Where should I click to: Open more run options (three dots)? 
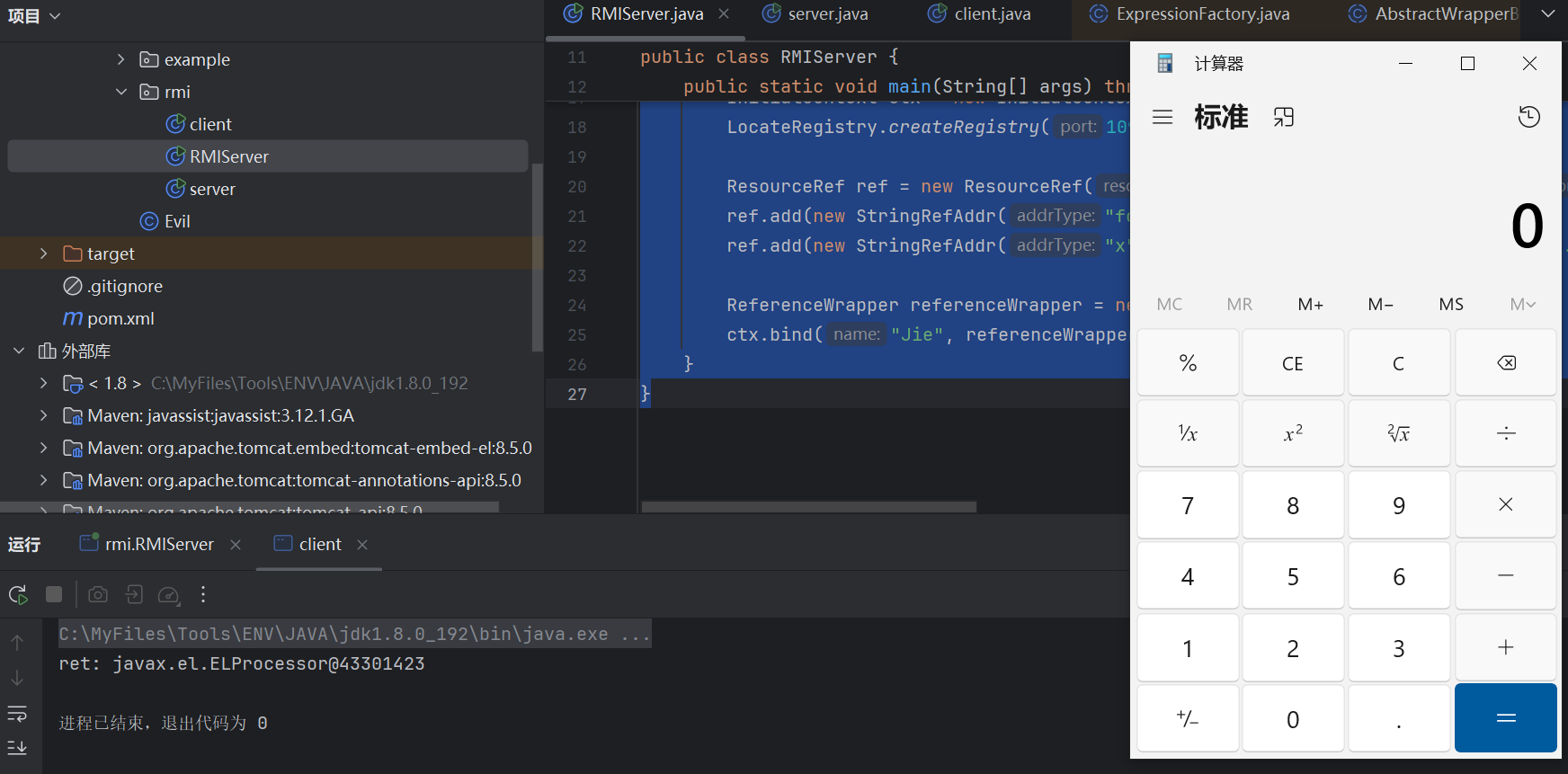tap(203, 594)
